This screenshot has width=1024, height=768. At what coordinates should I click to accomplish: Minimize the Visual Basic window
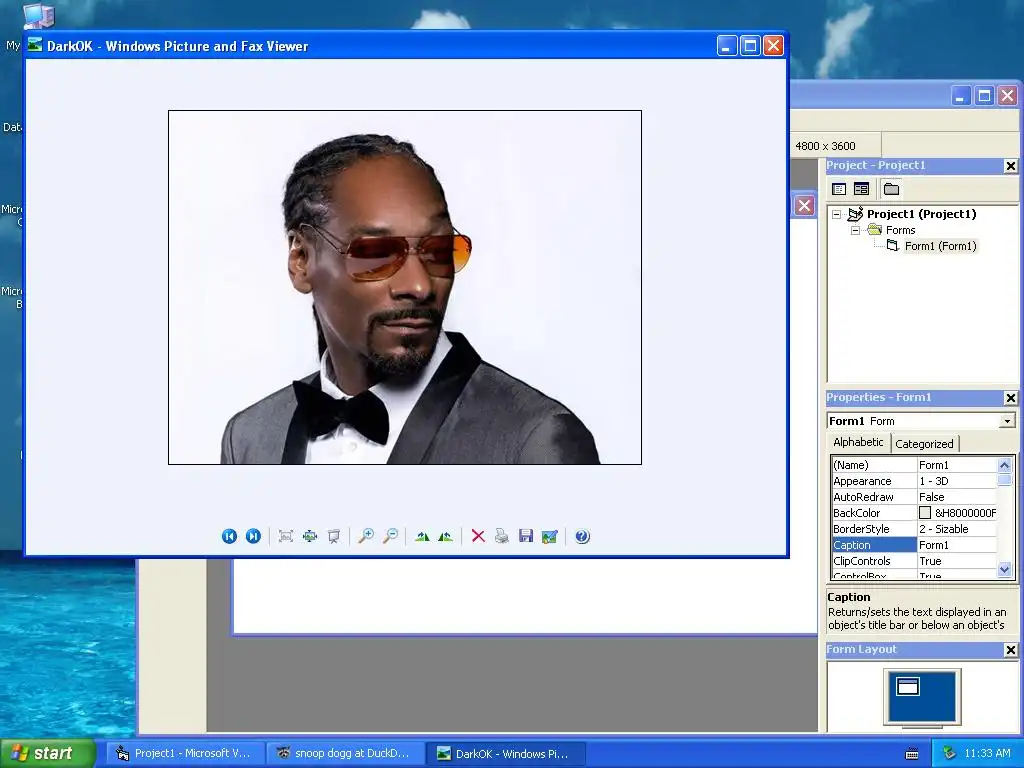pyautogui.click(x=960, y=97)
